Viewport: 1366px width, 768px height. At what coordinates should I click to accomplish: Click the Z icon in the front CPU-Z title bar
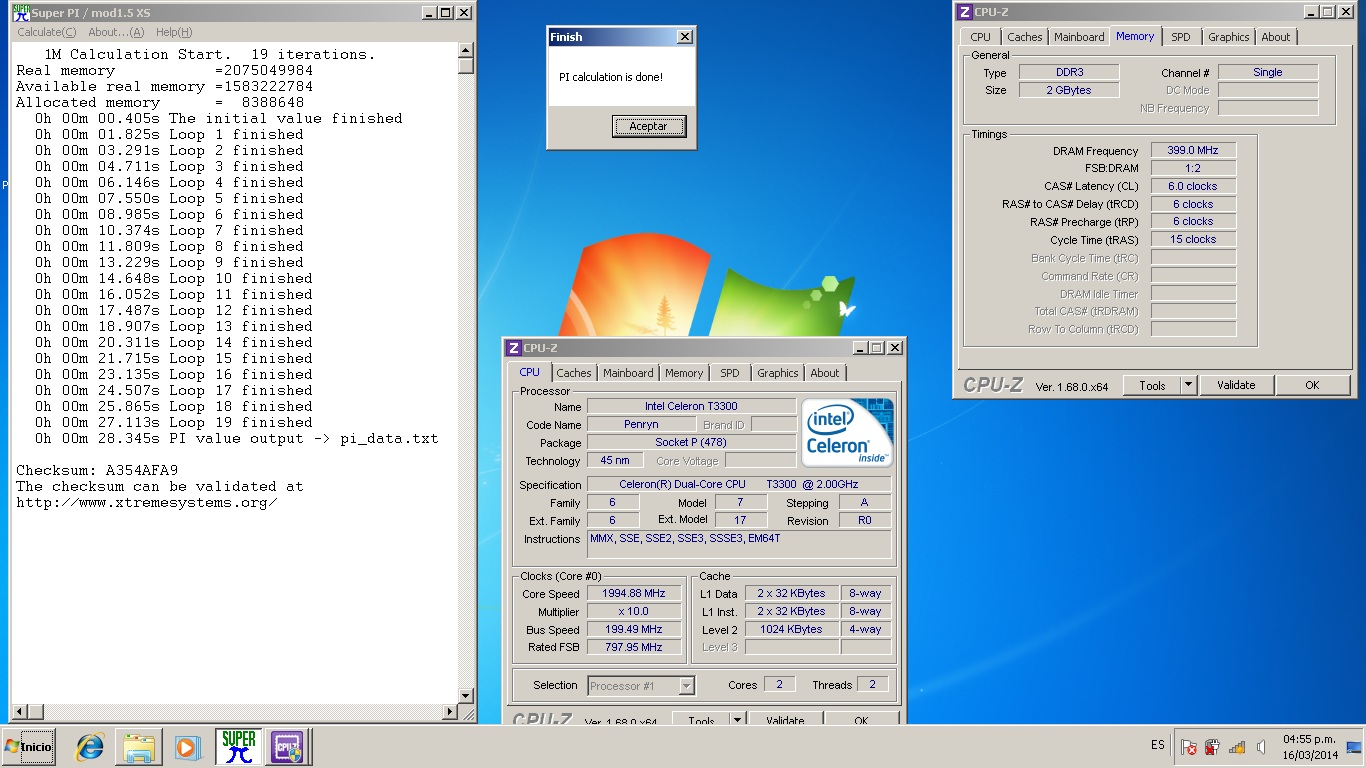tap(513, 348)
